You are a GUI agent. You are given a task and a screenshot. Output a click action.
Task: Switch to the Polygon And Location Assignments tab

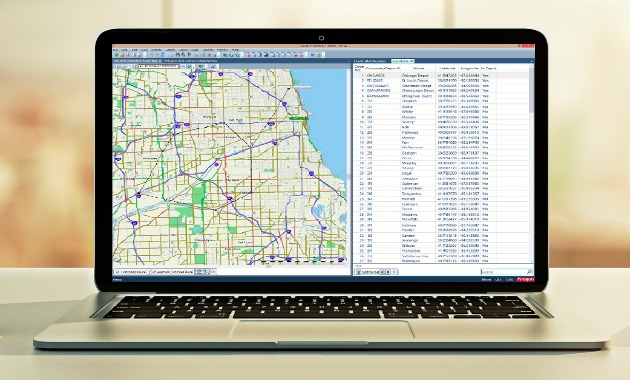pos(190,61)
